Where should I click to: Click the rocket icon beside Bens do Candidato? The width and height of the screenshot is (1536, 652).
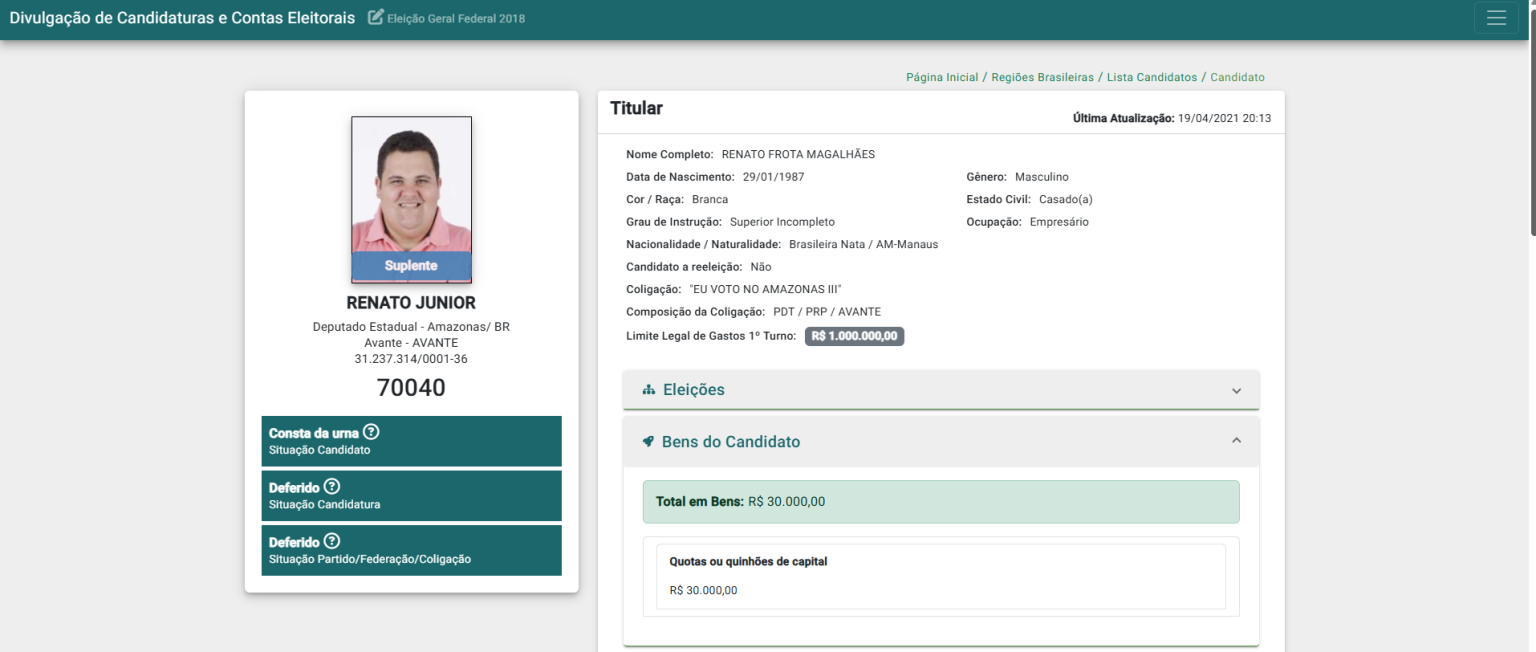648,441
